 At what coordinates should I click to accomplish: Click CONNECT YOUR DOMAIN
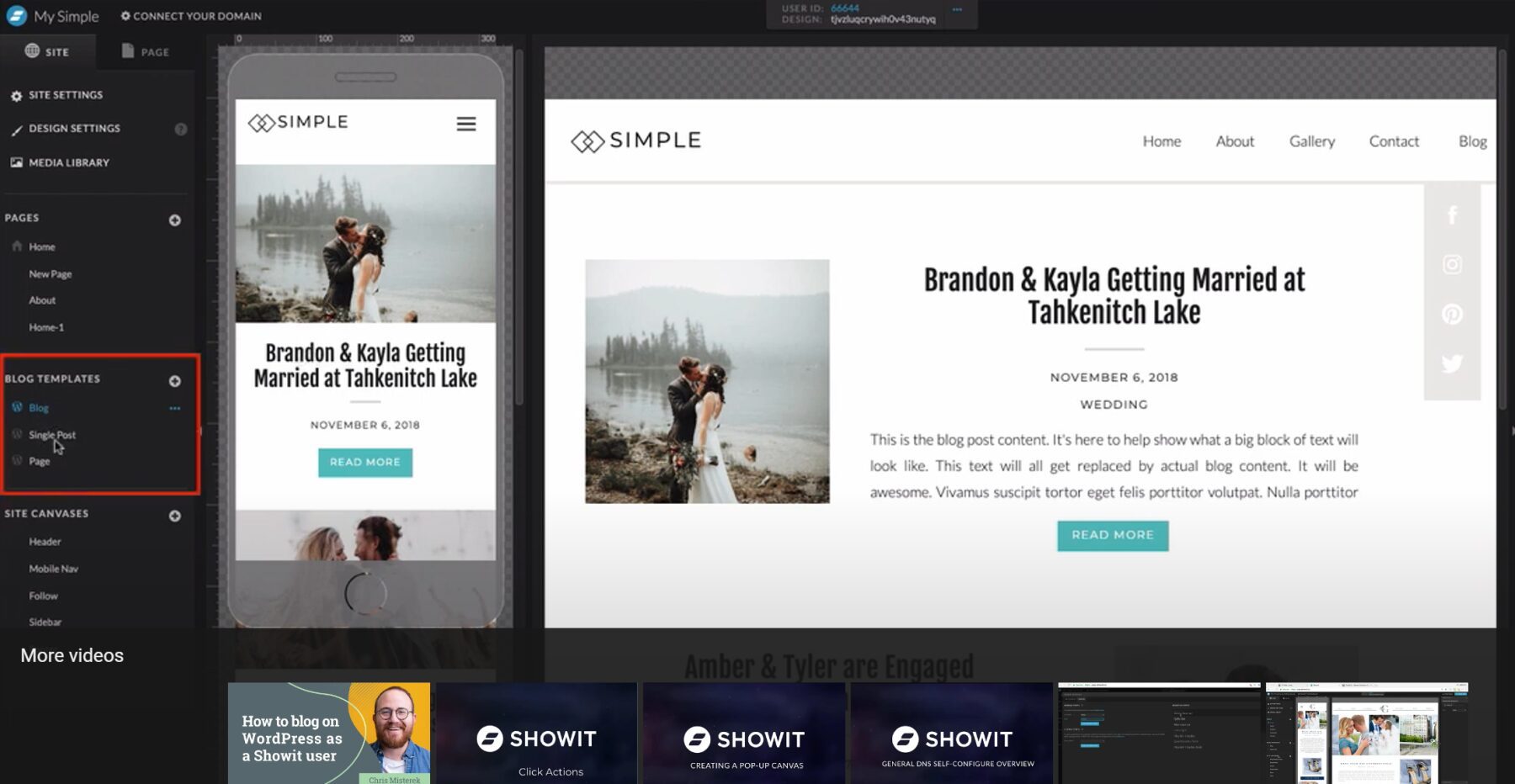tap(192, 15)
